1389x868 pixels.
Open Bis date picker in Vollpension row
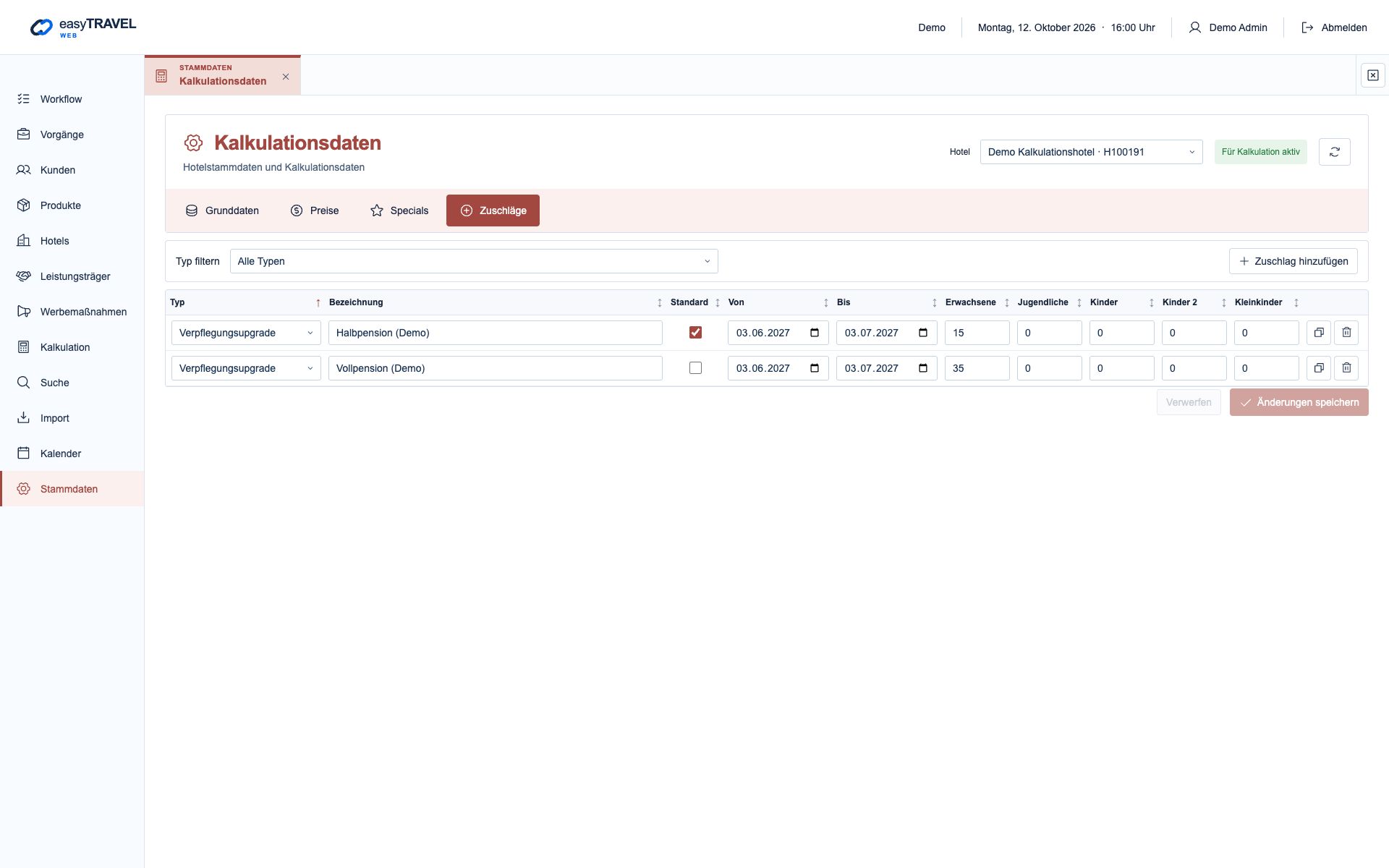click(x=923, y=368)
